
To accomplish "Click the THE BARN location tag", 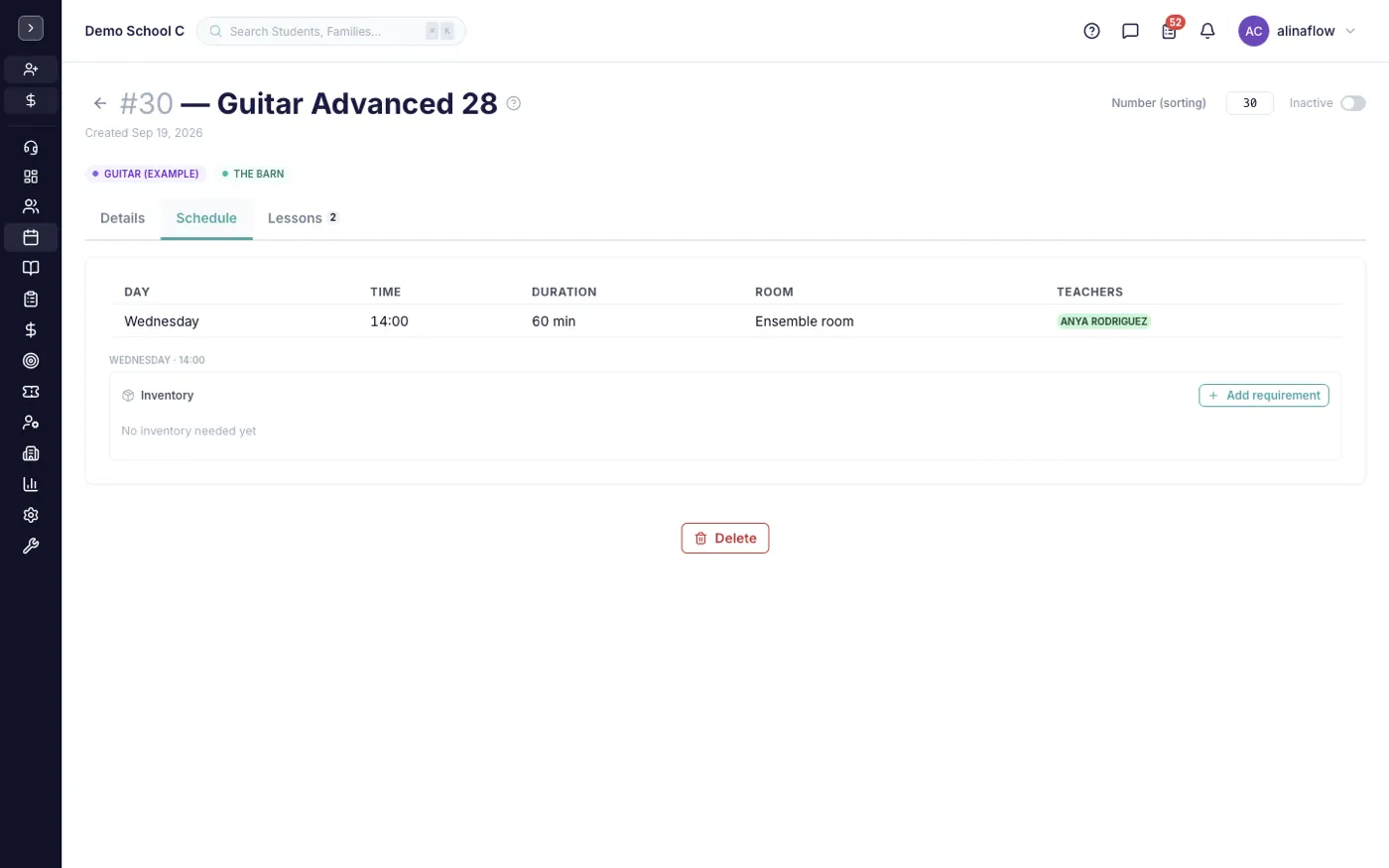I will pyautogui.click(x=253, y=174).
